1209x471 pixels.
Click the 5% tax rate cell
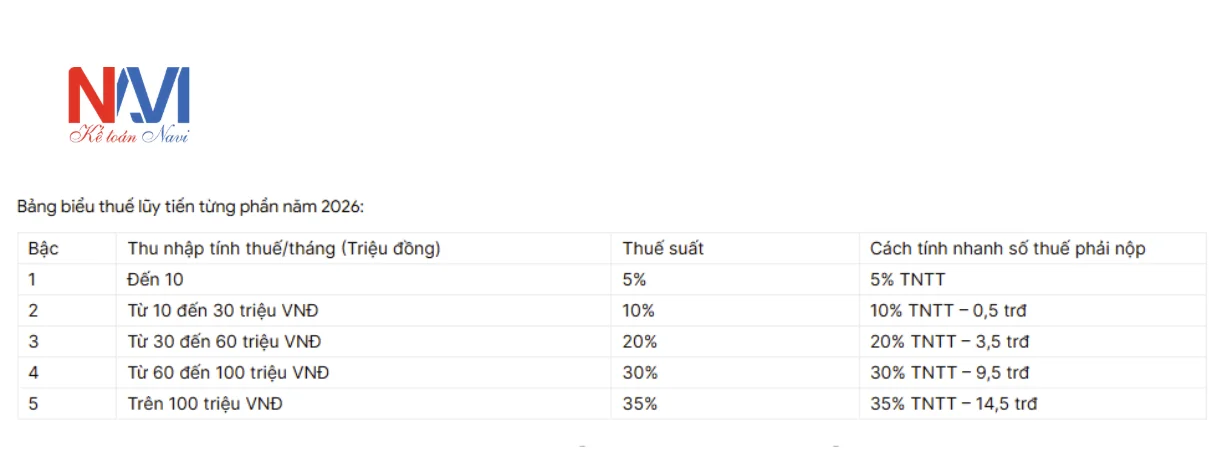pos(635,280)
